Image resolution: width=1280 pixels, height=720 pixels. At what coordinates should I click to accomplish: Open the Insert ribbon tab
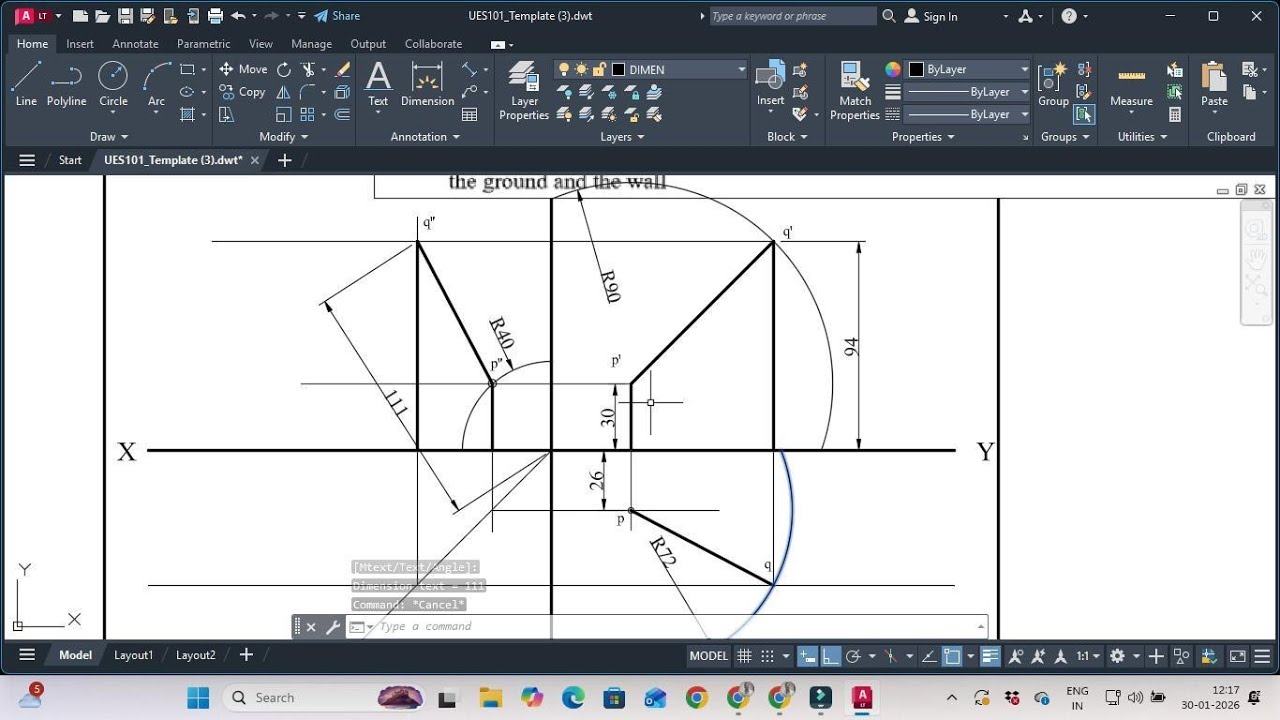click(x=80, y=44)
